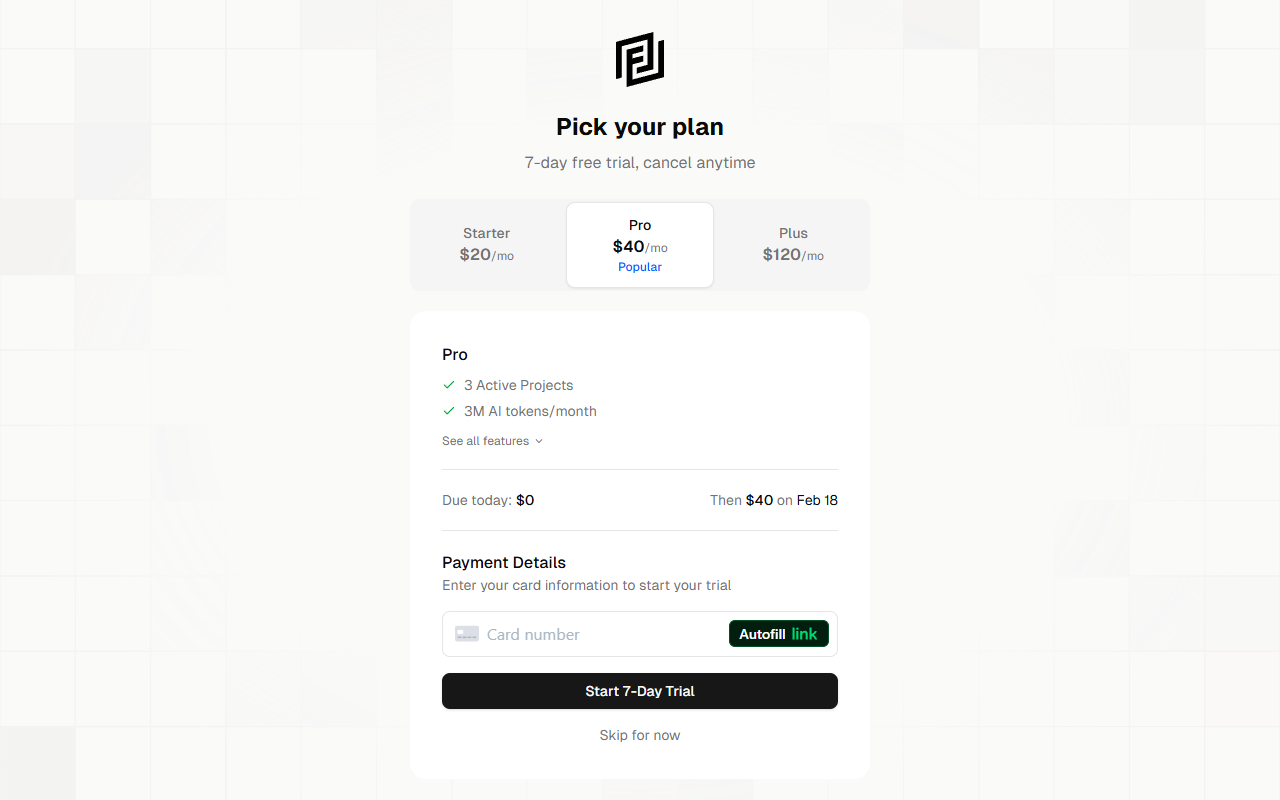The width and height of the screenshot is (1280, 800).
Task: Click the "Then $40 on Feb 18" billing text
Action: (773, 500)
